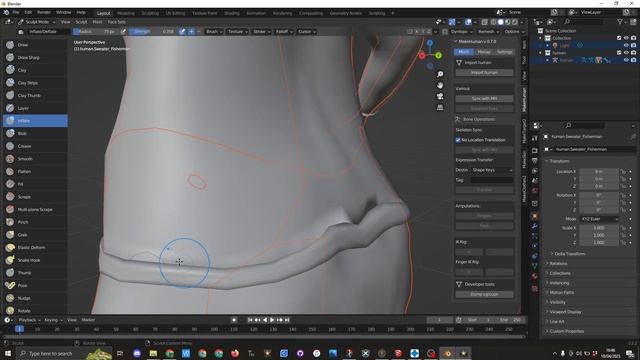The image size is (640, 360).
Task: Toggle strength pressure sensitivity pen icon
Action: pyautogui.click(x=182, y=31)
